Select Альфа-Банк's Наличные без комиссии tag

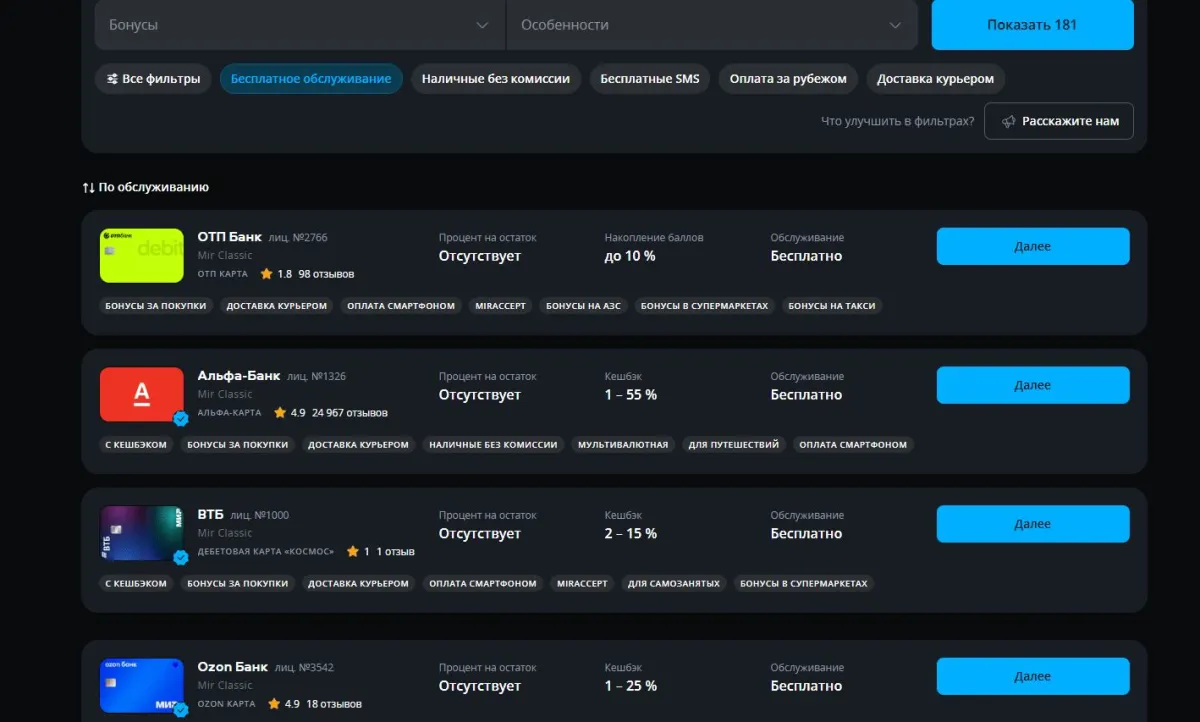(493, 445)
